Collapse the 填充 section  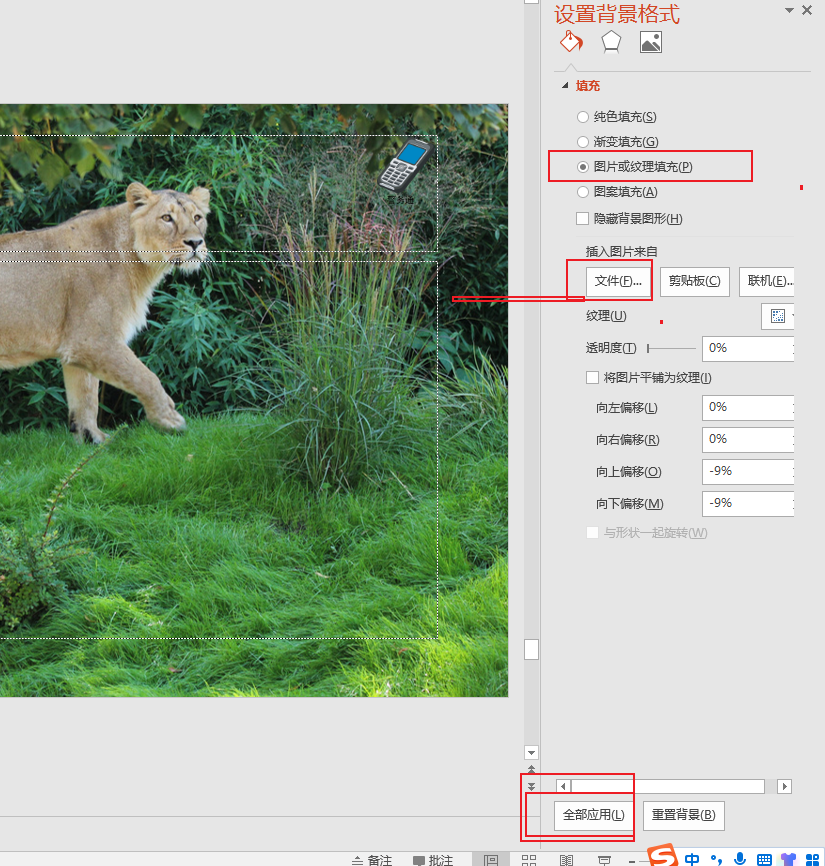(x=565, y=86)
